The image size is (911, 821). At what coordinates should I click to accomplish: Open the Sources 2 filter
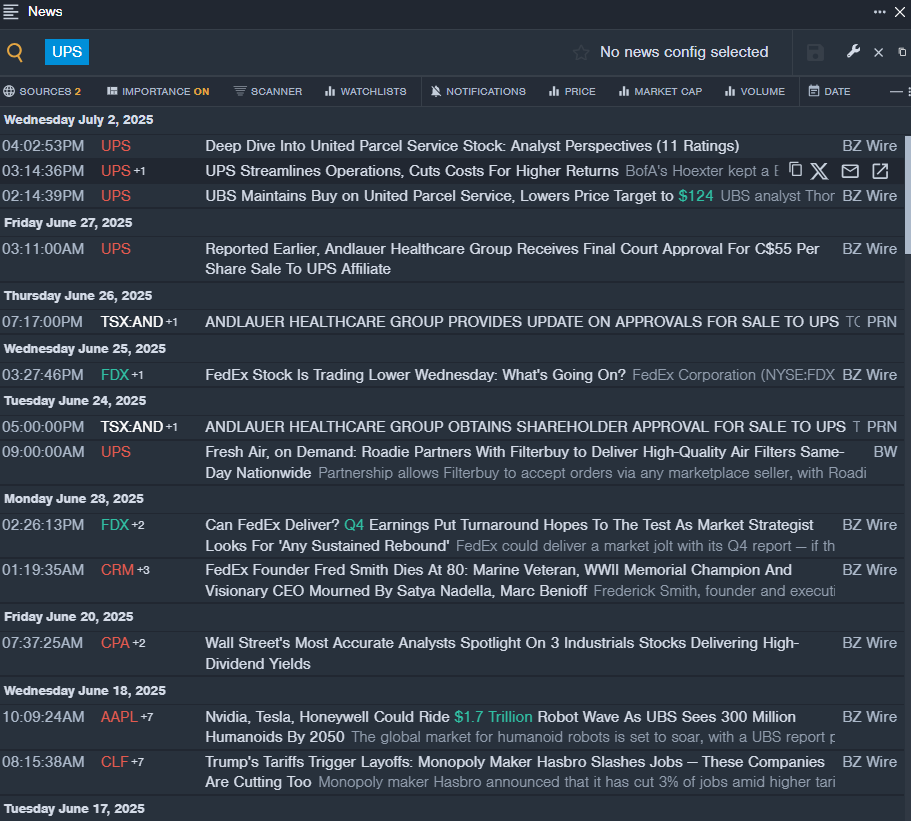pyautogui.click(x=42, y=91)
